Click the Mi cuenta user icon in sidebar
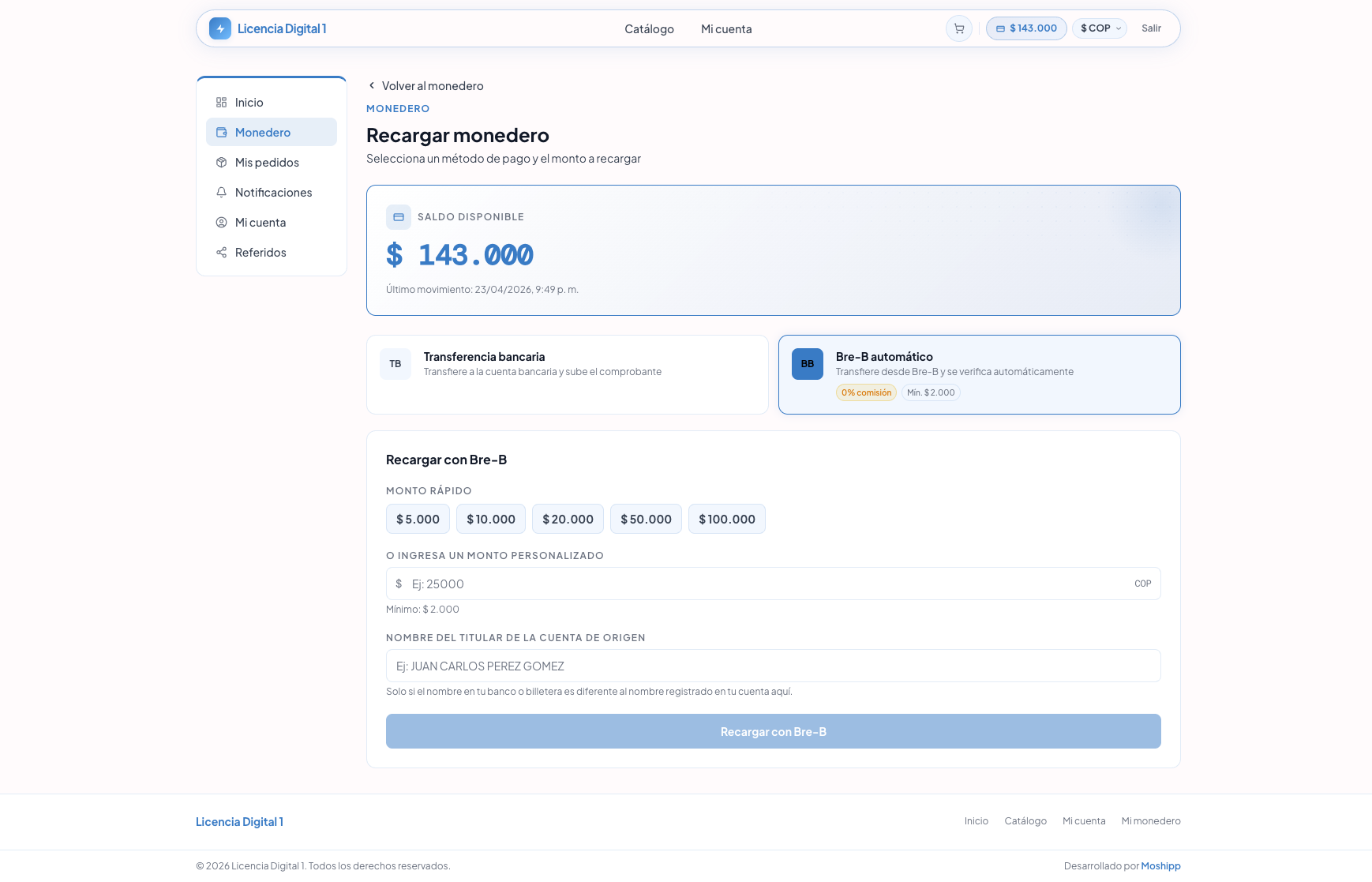 click(x=221, y=222)
